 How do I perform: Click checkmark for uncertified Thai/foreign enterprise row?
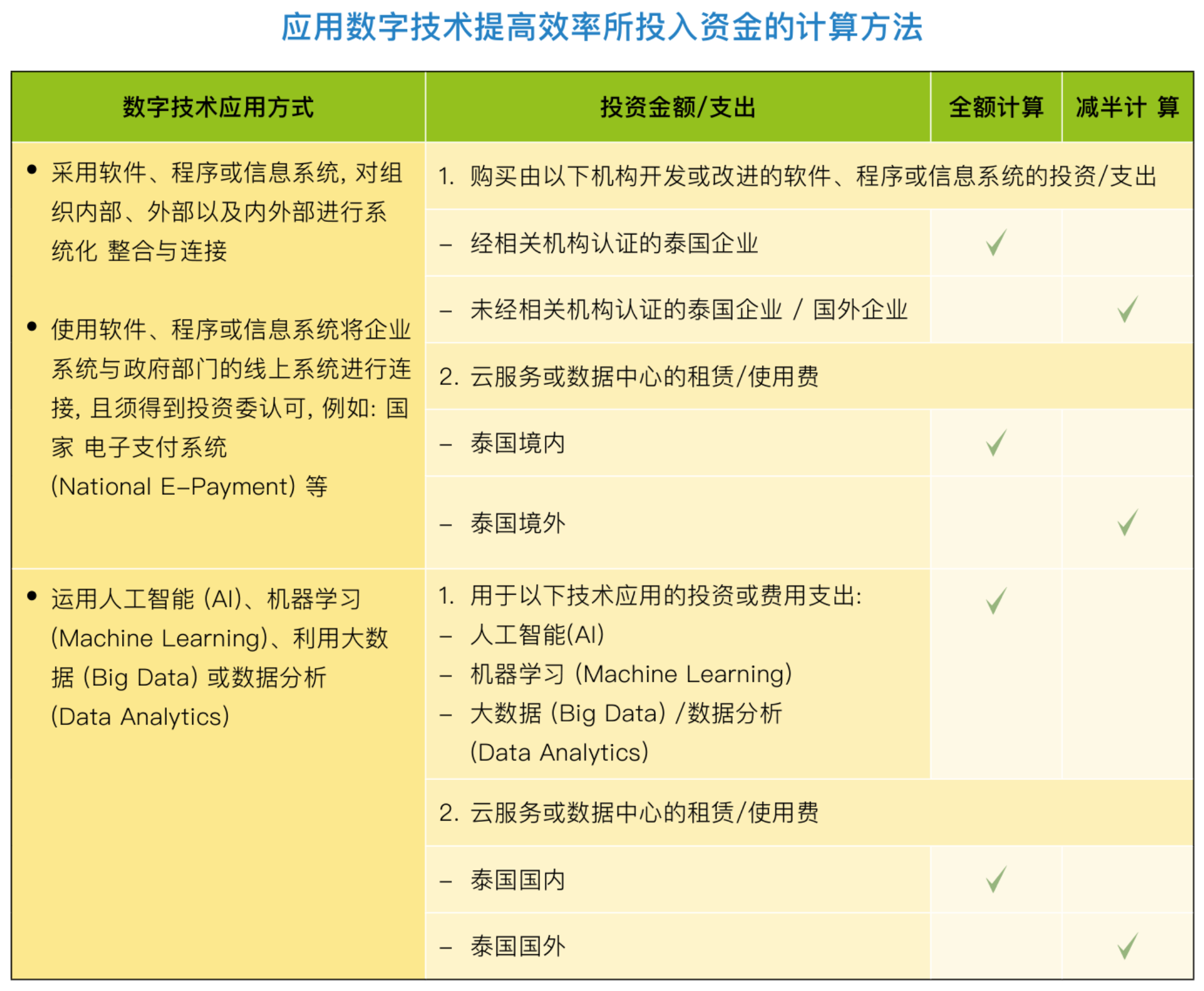1127,310
